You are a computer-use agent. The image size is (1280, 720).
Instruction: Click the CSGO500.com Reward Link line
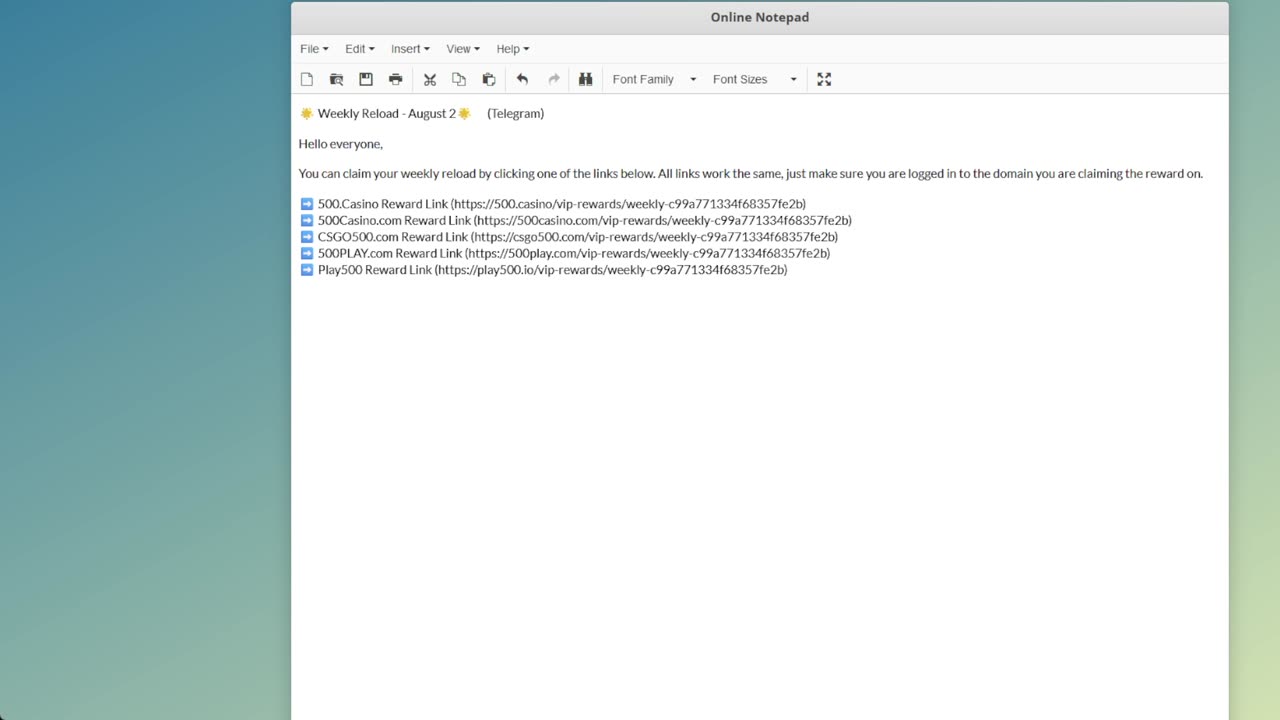pos(569,237)
